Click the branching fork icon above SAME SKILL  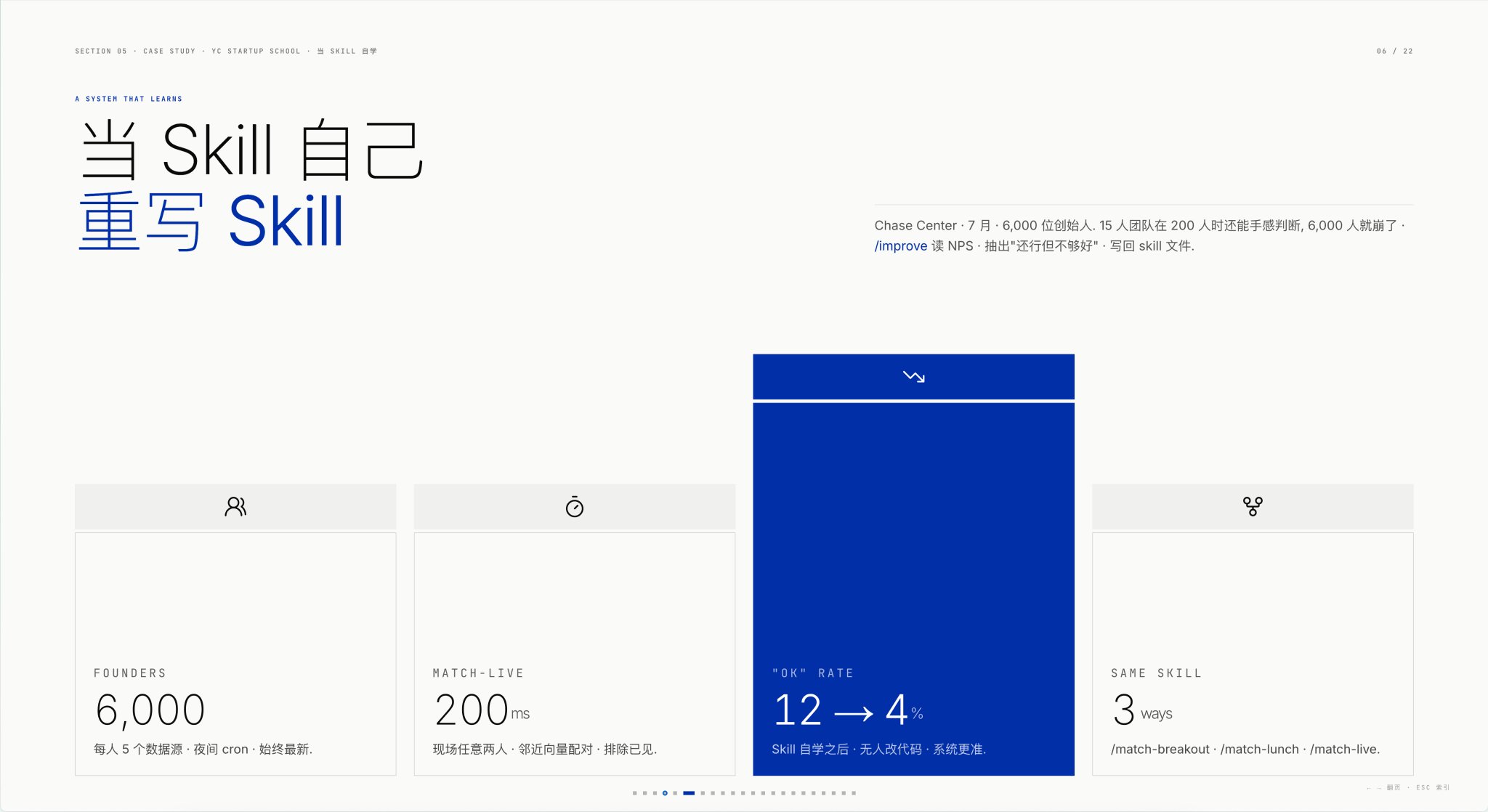tap(1253, 506)
